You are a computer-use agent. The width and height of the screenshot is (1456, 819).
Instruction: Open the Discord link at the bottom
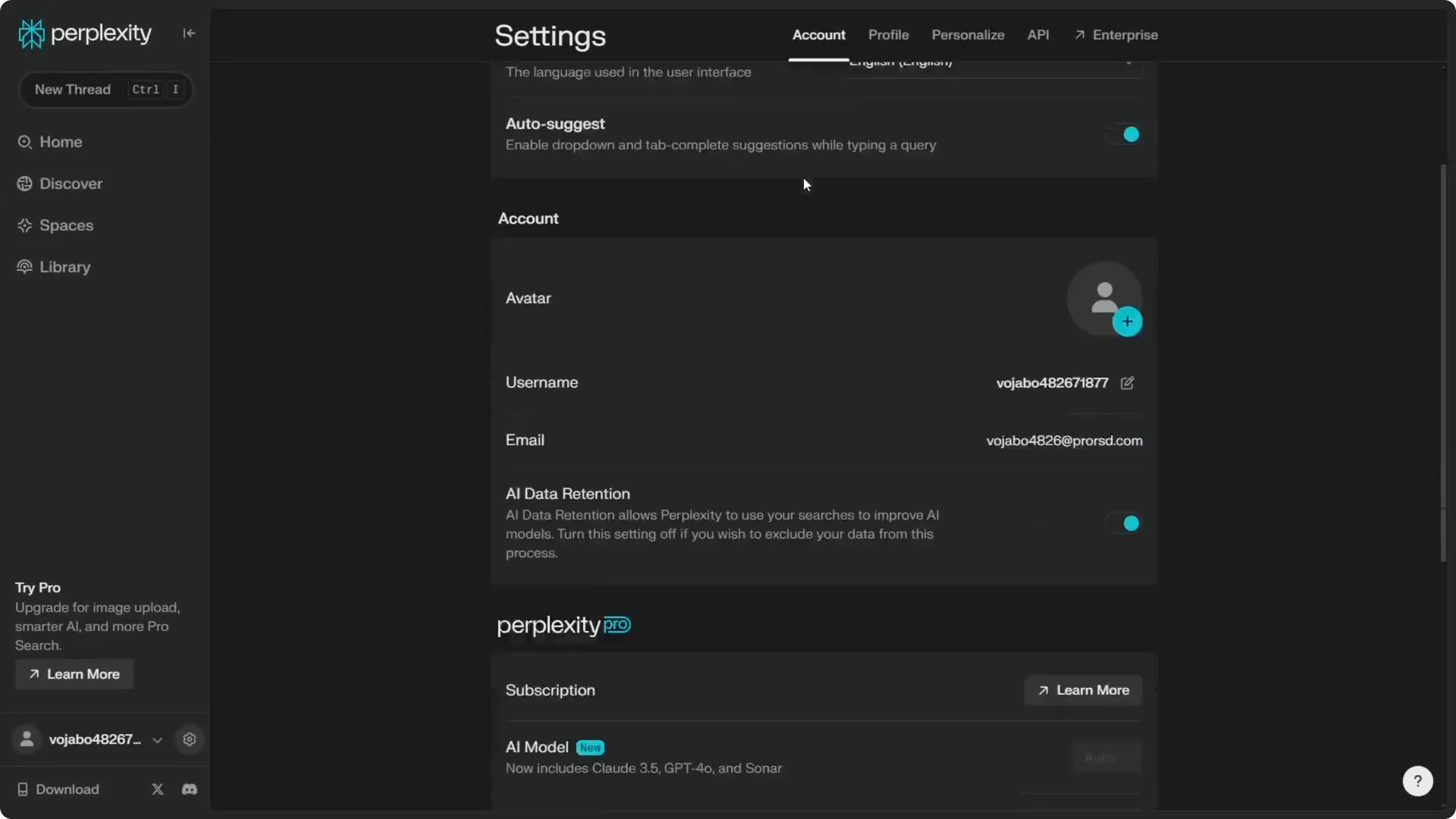pyautogui.click(x=189, y=789)
